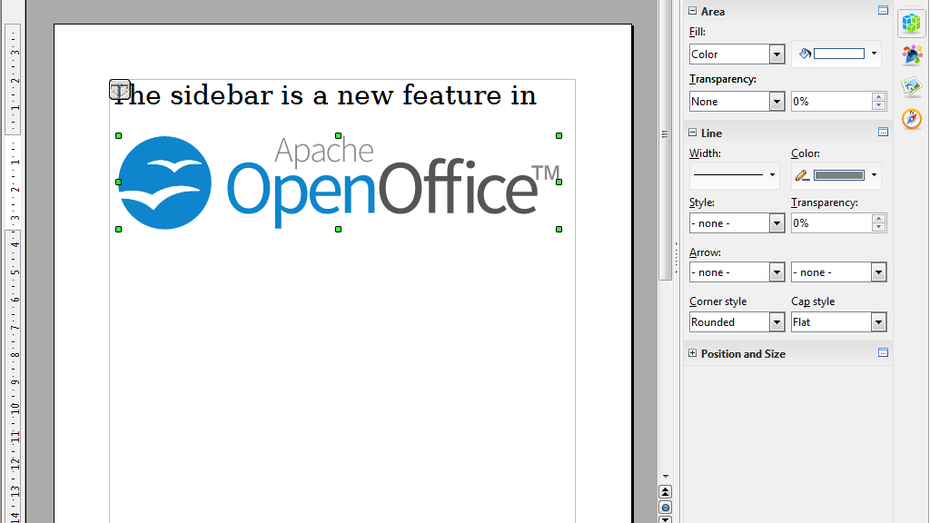Screen dimensions: 930x523
Task: Click the middle-left green resize handle
Action: pos(119,182)
